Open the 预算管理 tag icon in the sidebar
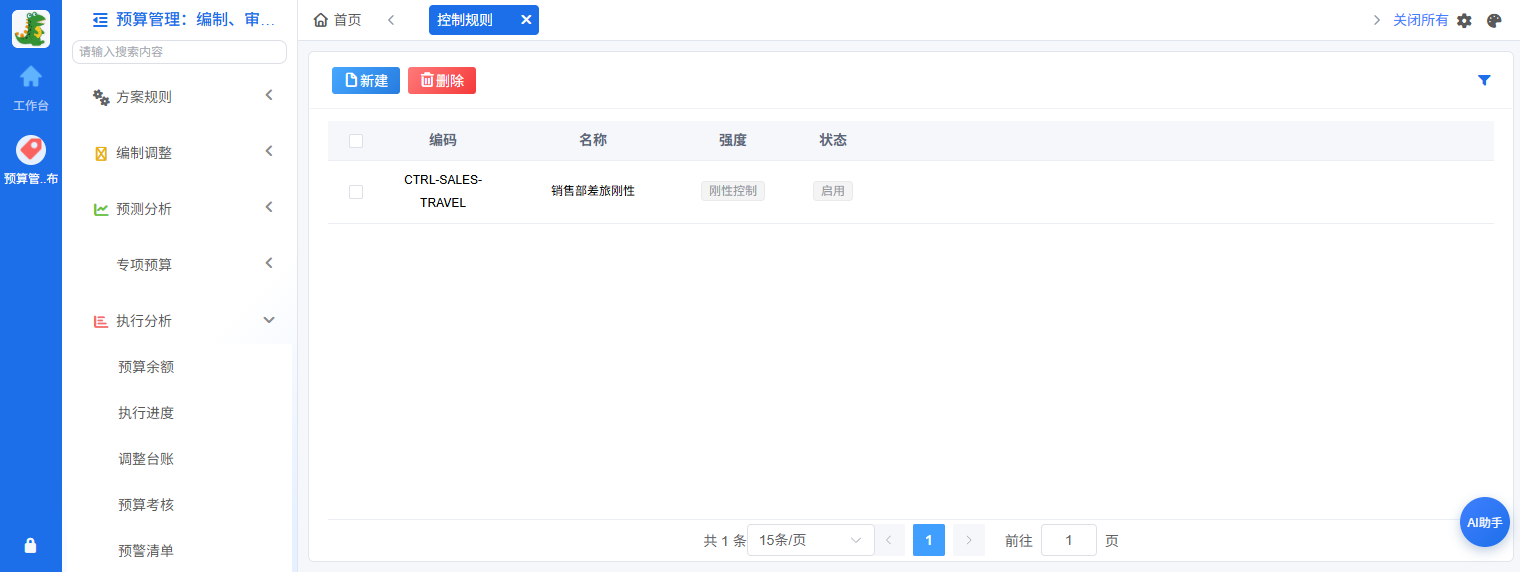Image resolution: width=1520 pixels, height=572 pixels. coord(31,150)
